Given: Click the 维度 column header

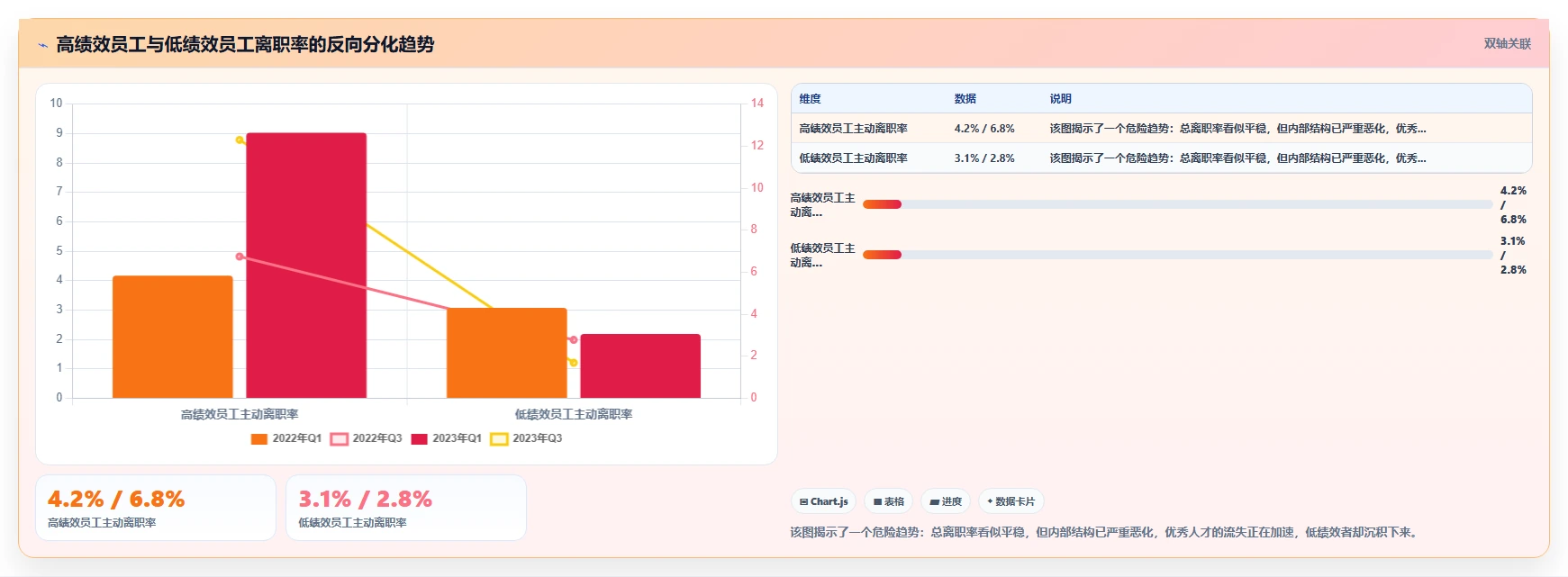Looking at the screenshot, I should 810,99.
